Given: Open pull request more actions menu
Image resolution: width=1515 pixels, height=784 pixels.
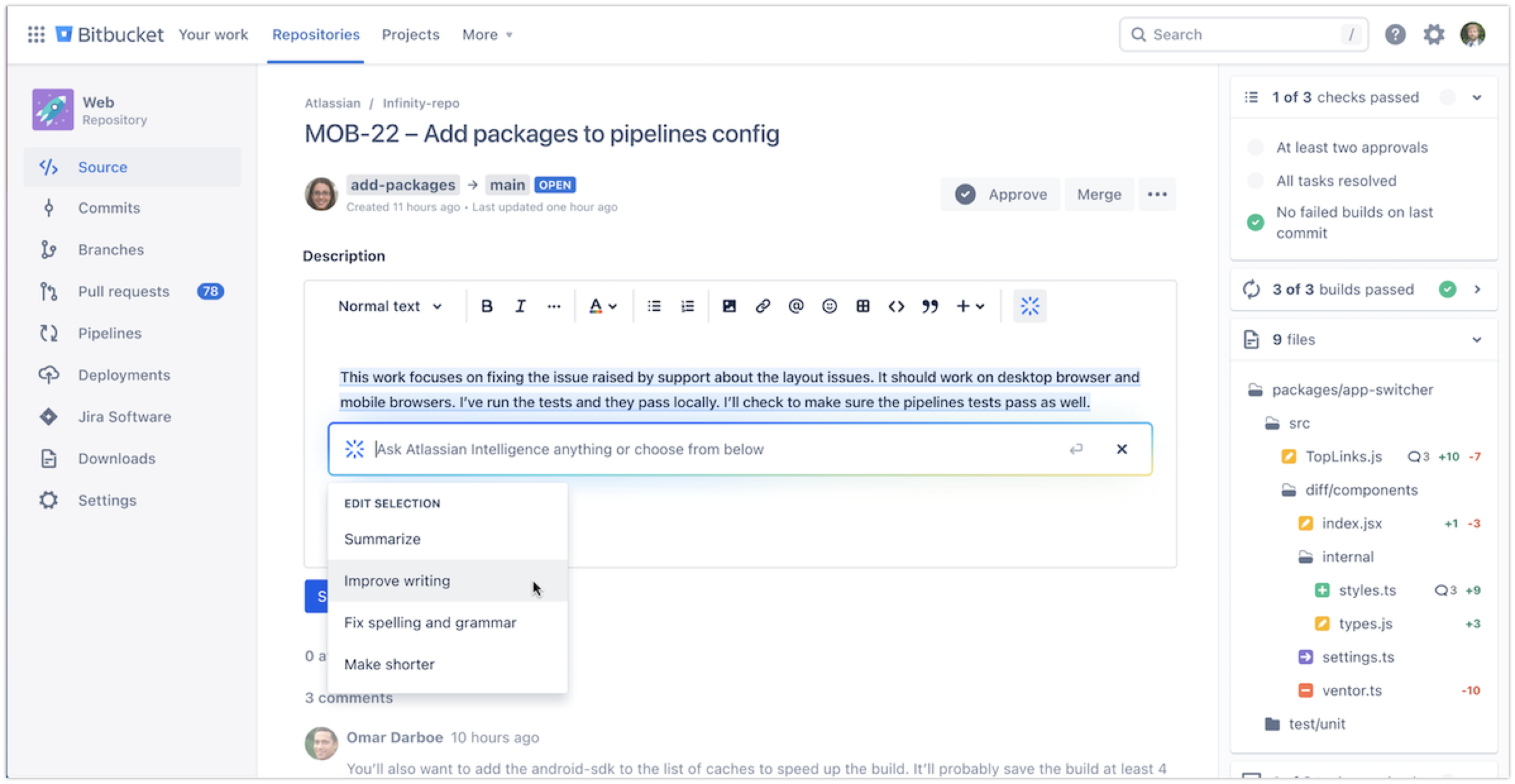Looking at the screenshot, I should [x=1157, y=194].
